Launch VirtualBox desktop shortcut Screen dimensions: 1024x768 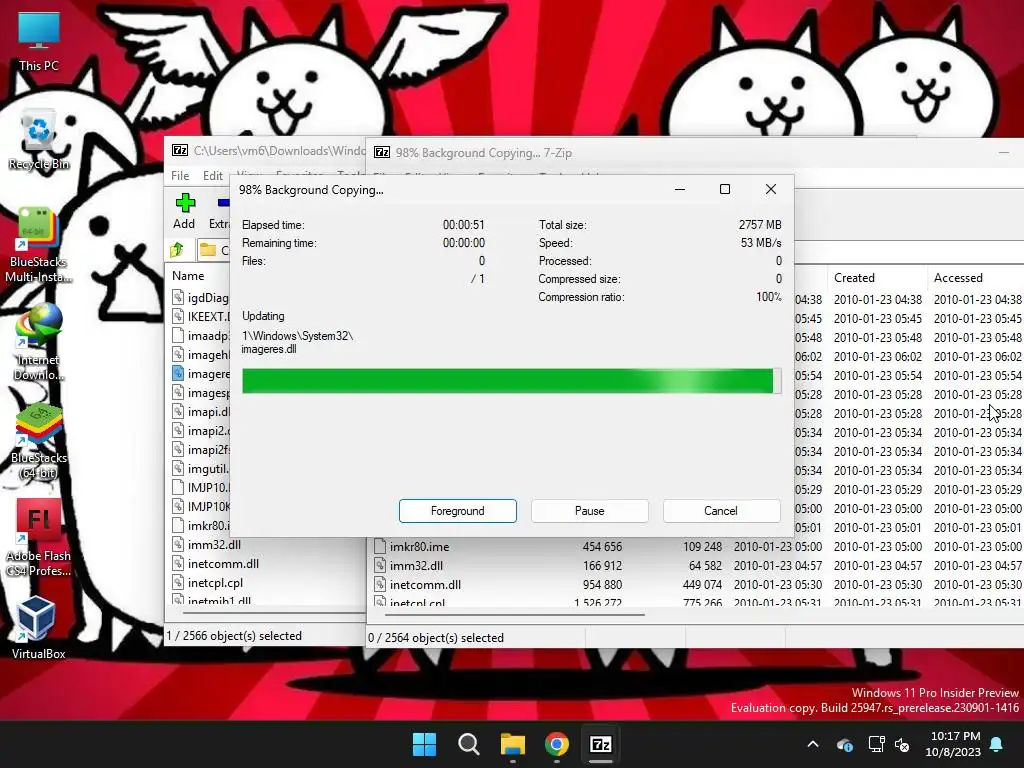(x=39, y=627)
